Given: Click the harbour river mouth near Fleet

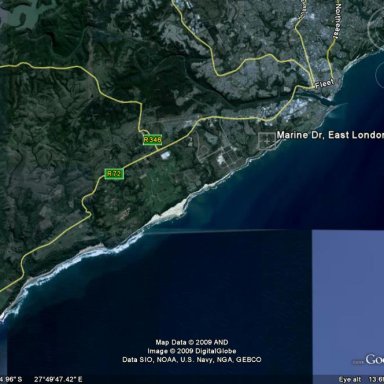Looking at the screenshot, I should [317, 97].
